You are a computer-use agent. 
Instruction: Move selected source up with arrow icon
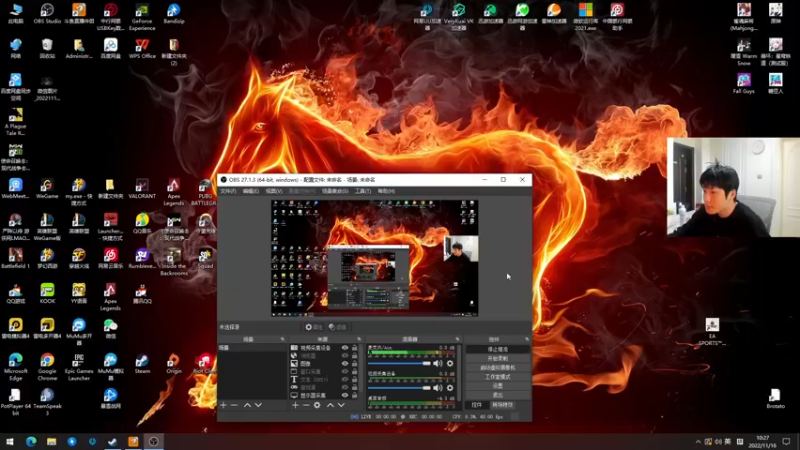330,405
